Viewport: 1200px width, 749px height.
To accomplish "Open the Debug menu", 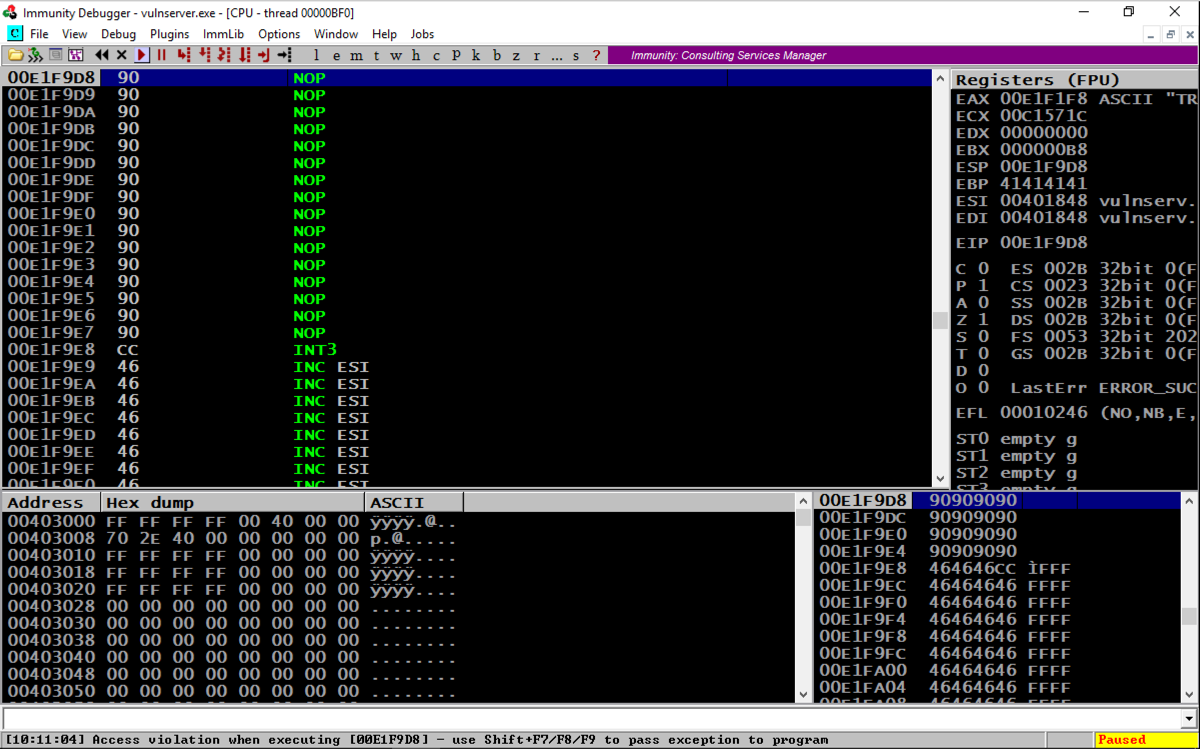I will coord(118,34).
